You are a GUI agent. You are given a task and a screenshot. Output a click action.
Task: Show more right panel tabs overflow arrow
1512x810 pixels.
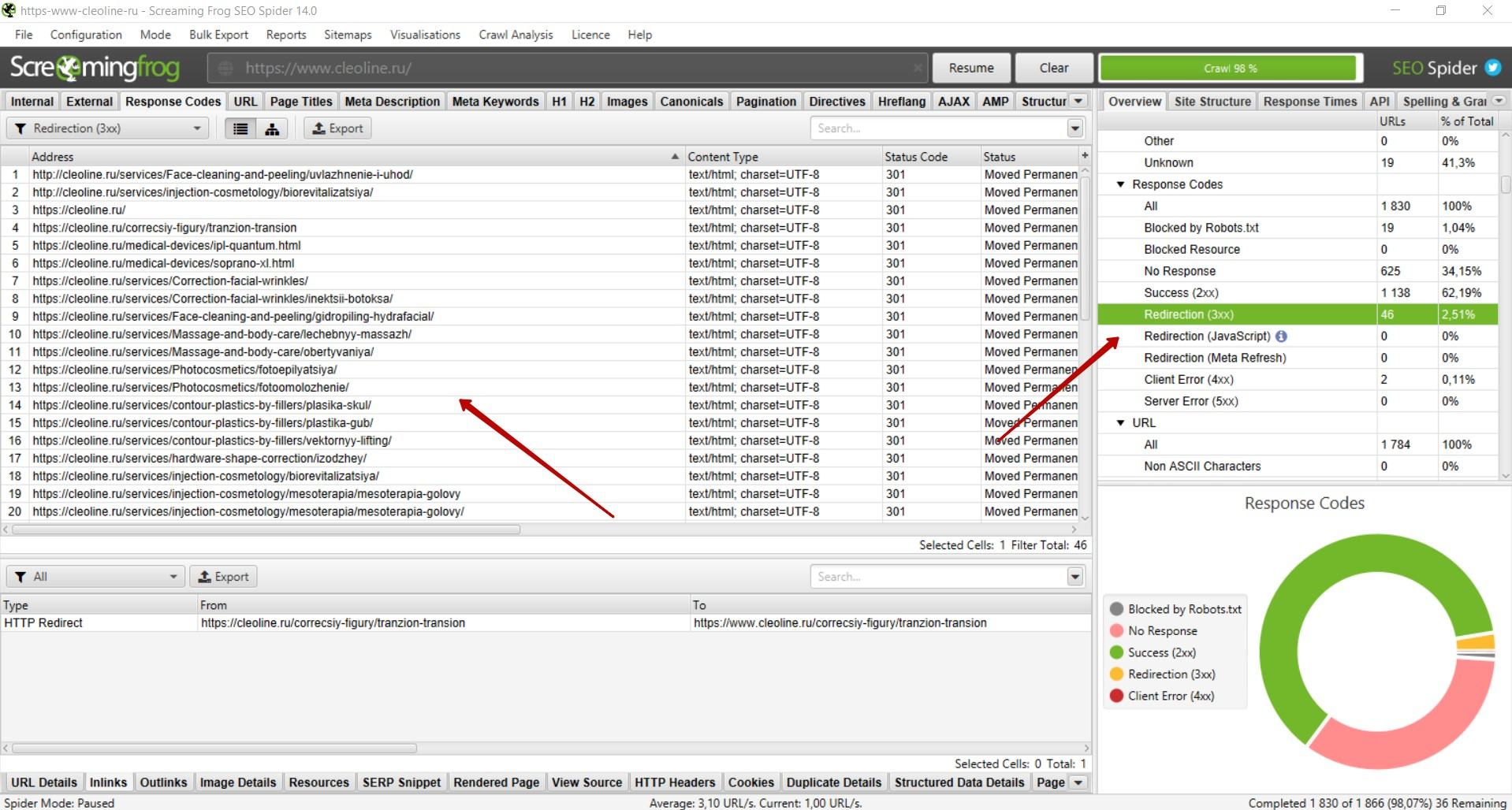point(1499,101)
